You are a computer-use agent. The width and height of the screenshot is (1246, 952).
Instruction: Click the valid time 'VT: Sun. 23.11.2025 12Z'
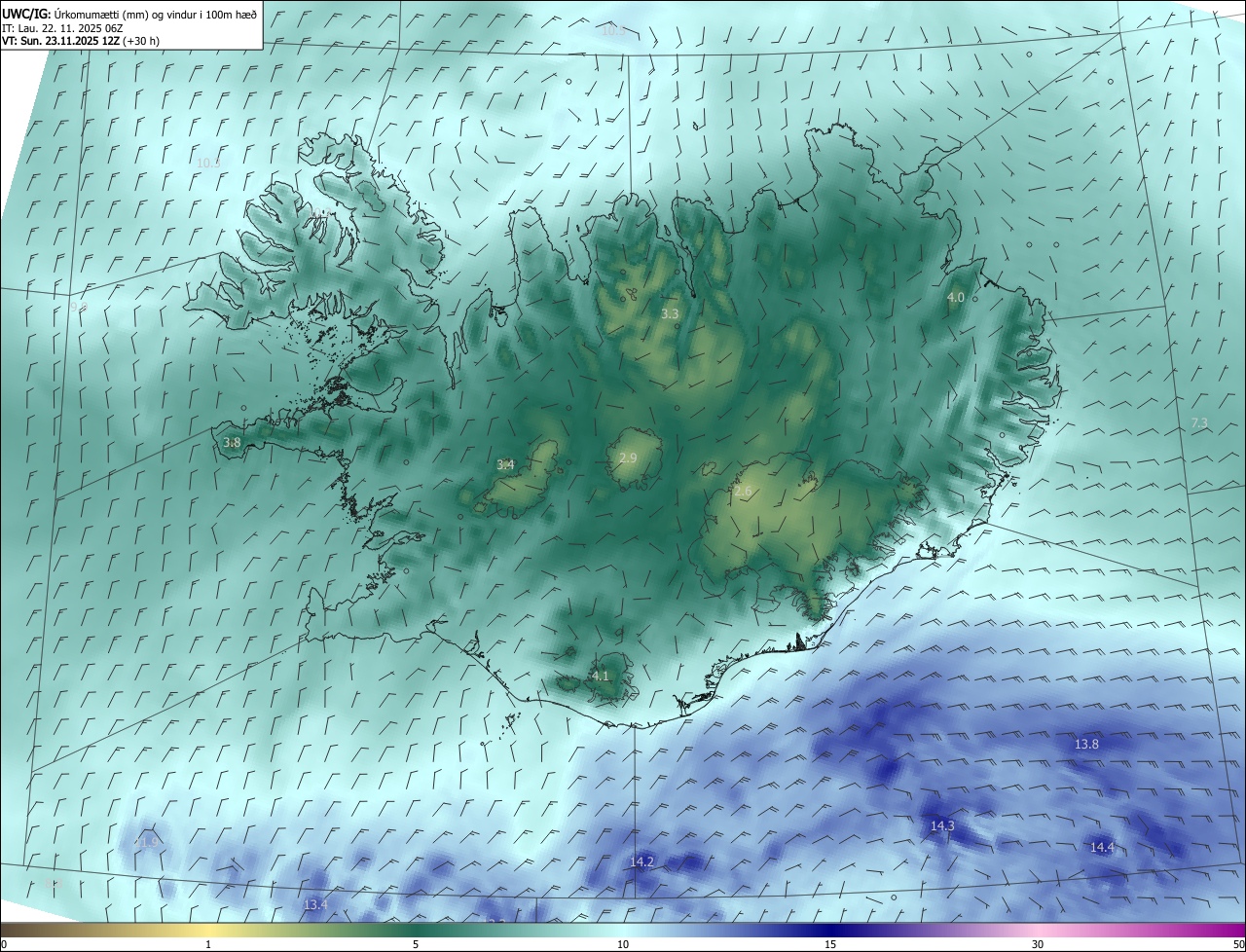coord(60,41)
